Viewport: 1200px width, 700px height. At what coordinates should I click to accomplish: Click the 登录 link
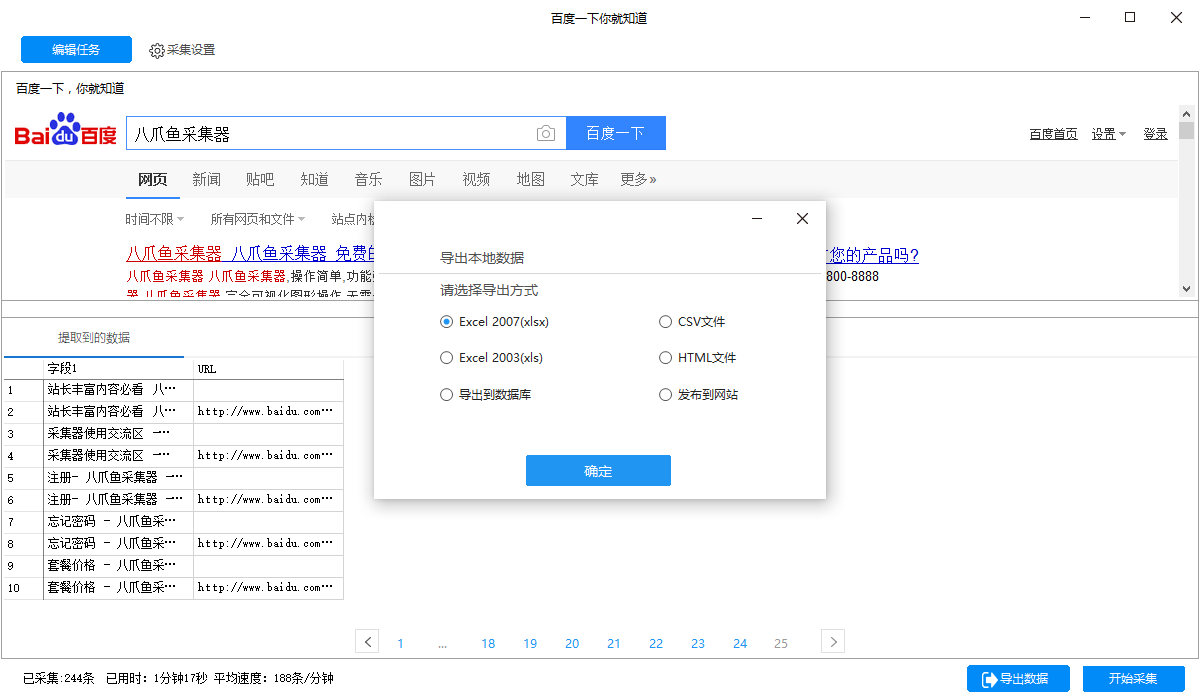(x=1156, y=134)
